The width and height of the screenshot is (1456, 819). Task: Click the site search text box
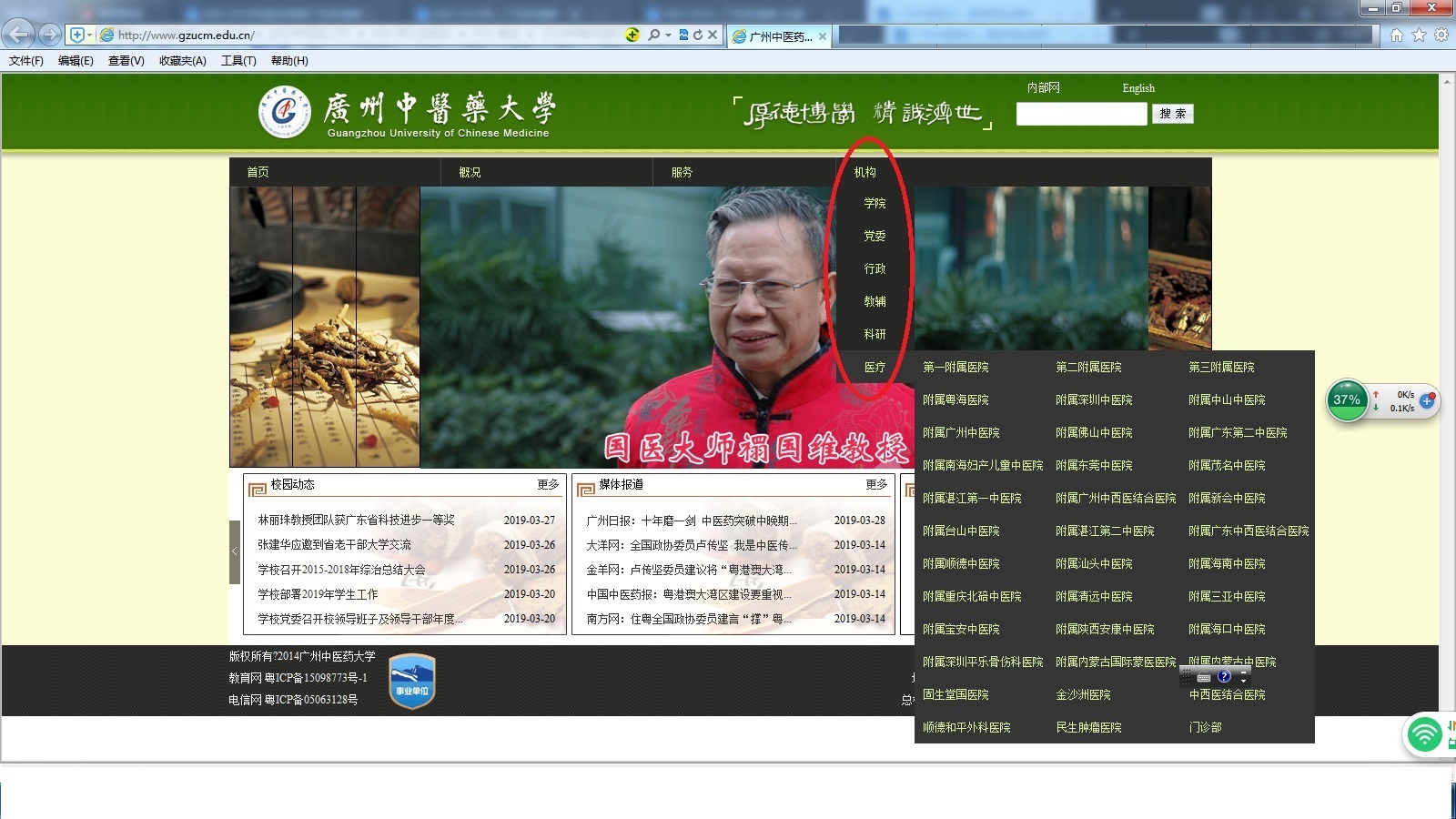[x=1081, y=114]
